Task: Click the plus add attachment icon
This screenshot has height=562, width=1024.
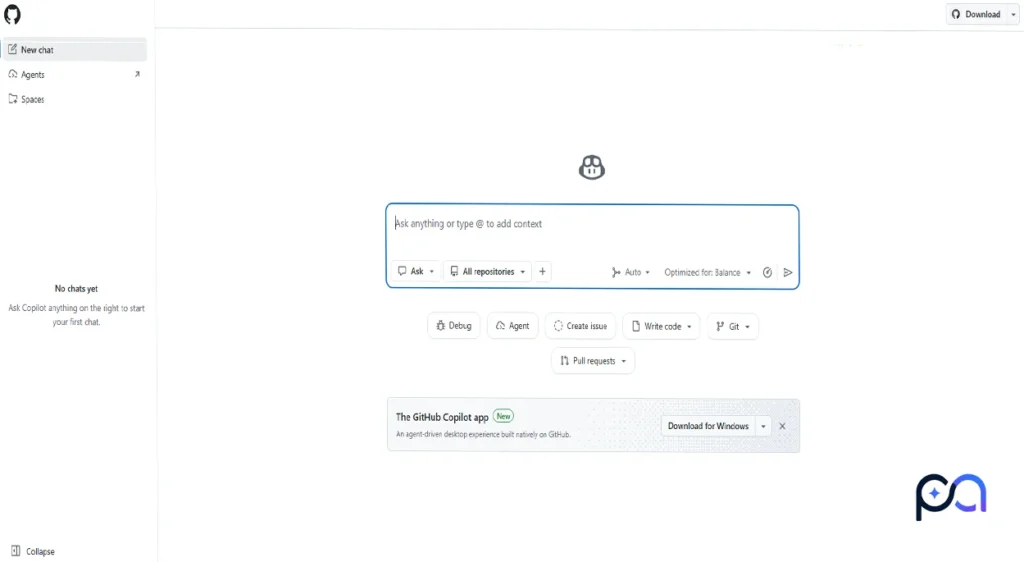Action: coord(542,272)
